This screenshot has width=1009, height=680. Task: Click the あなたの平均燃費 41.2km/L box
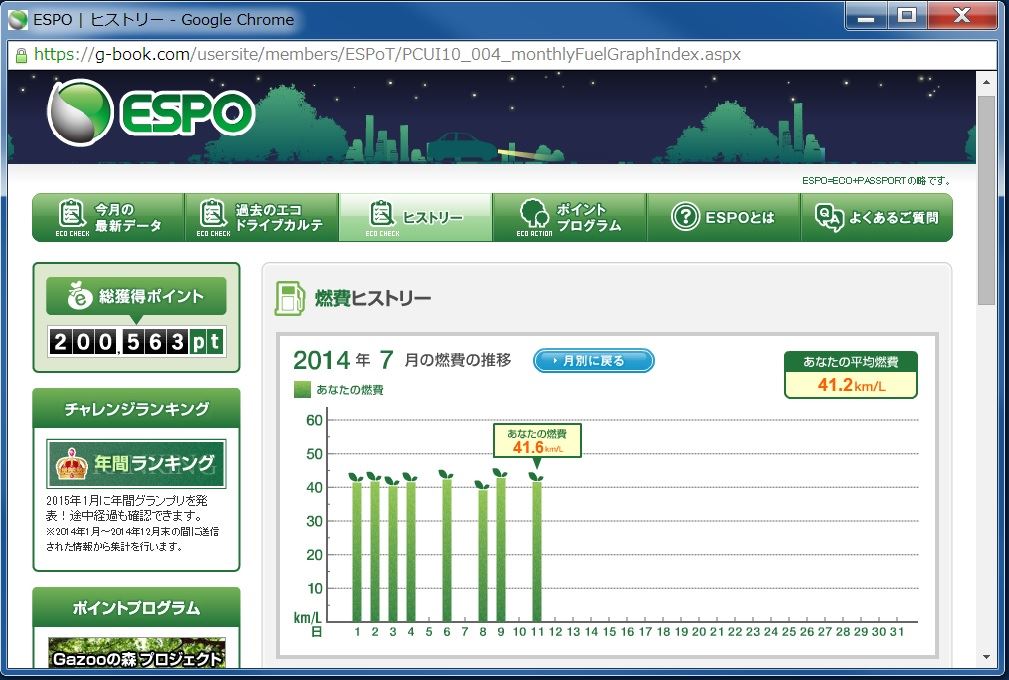coord(851,375)
